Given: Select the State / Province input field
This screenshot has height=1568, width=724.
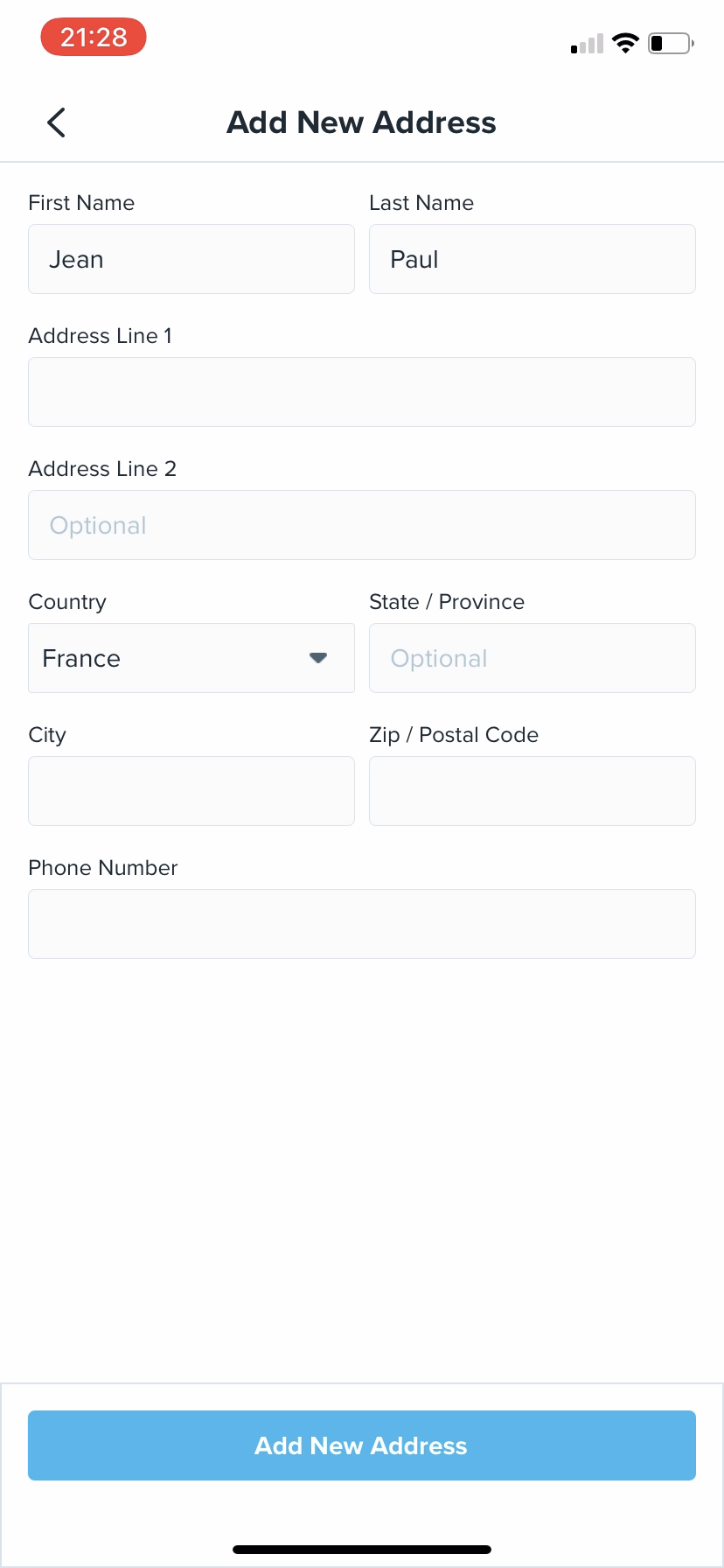Looking at the screenshot, I should [532, 658].
